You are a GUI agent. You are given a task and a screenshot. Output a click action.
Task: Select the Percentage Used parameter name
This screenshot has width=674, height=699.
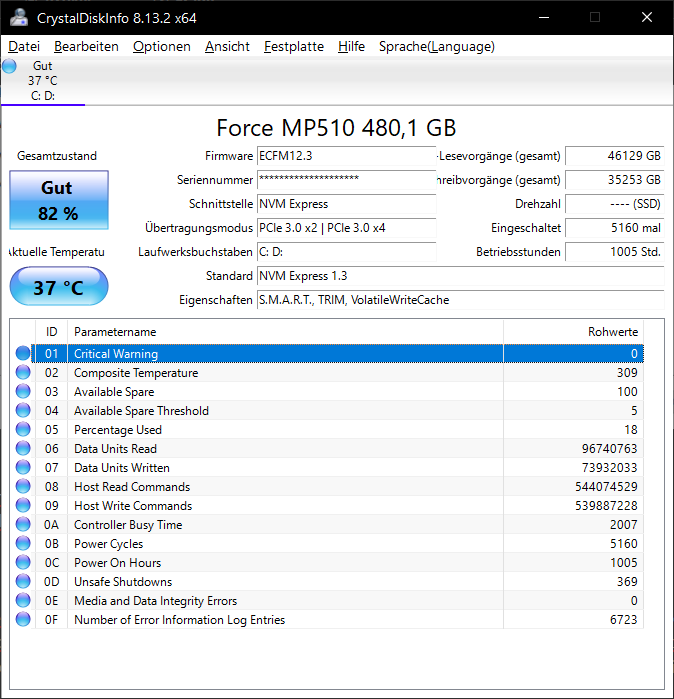118,430
